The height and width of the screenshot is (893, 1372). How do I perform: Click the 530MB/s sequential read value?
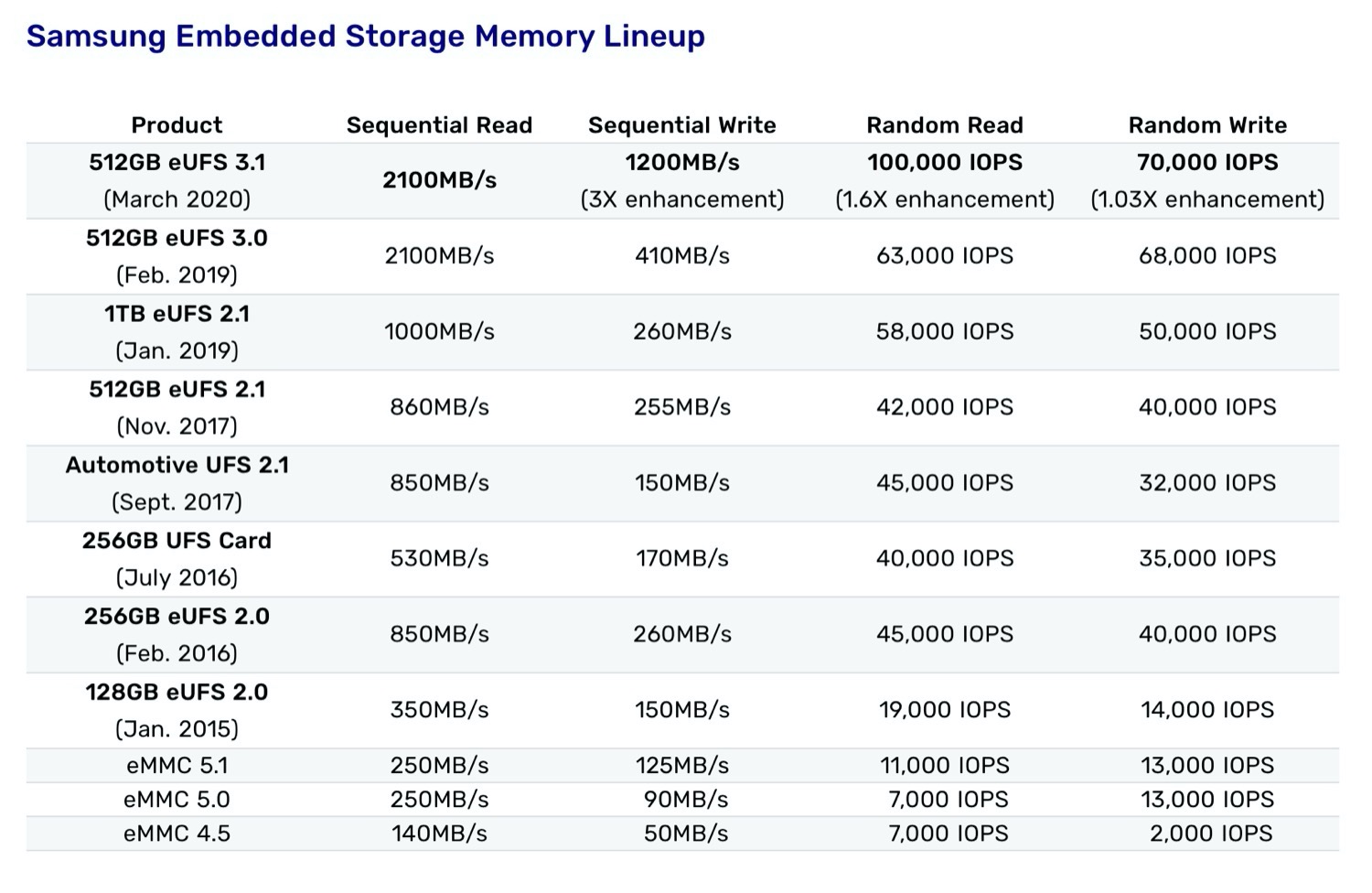(439, 558)
